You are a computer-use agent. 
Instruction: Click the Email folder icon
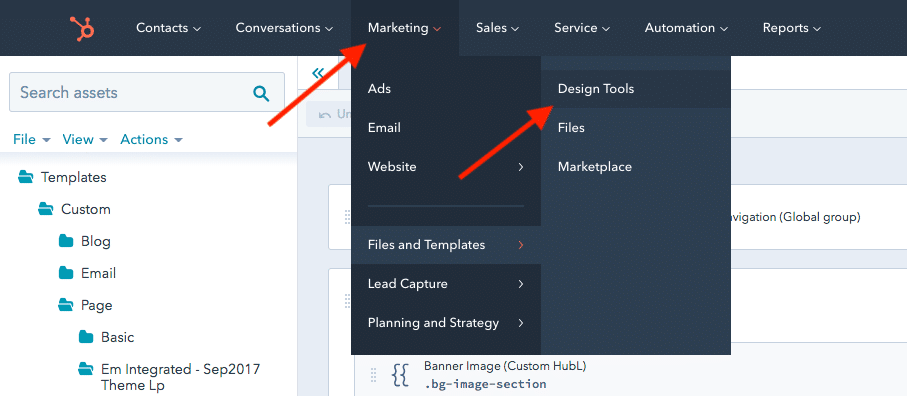(x=66, y=273)
